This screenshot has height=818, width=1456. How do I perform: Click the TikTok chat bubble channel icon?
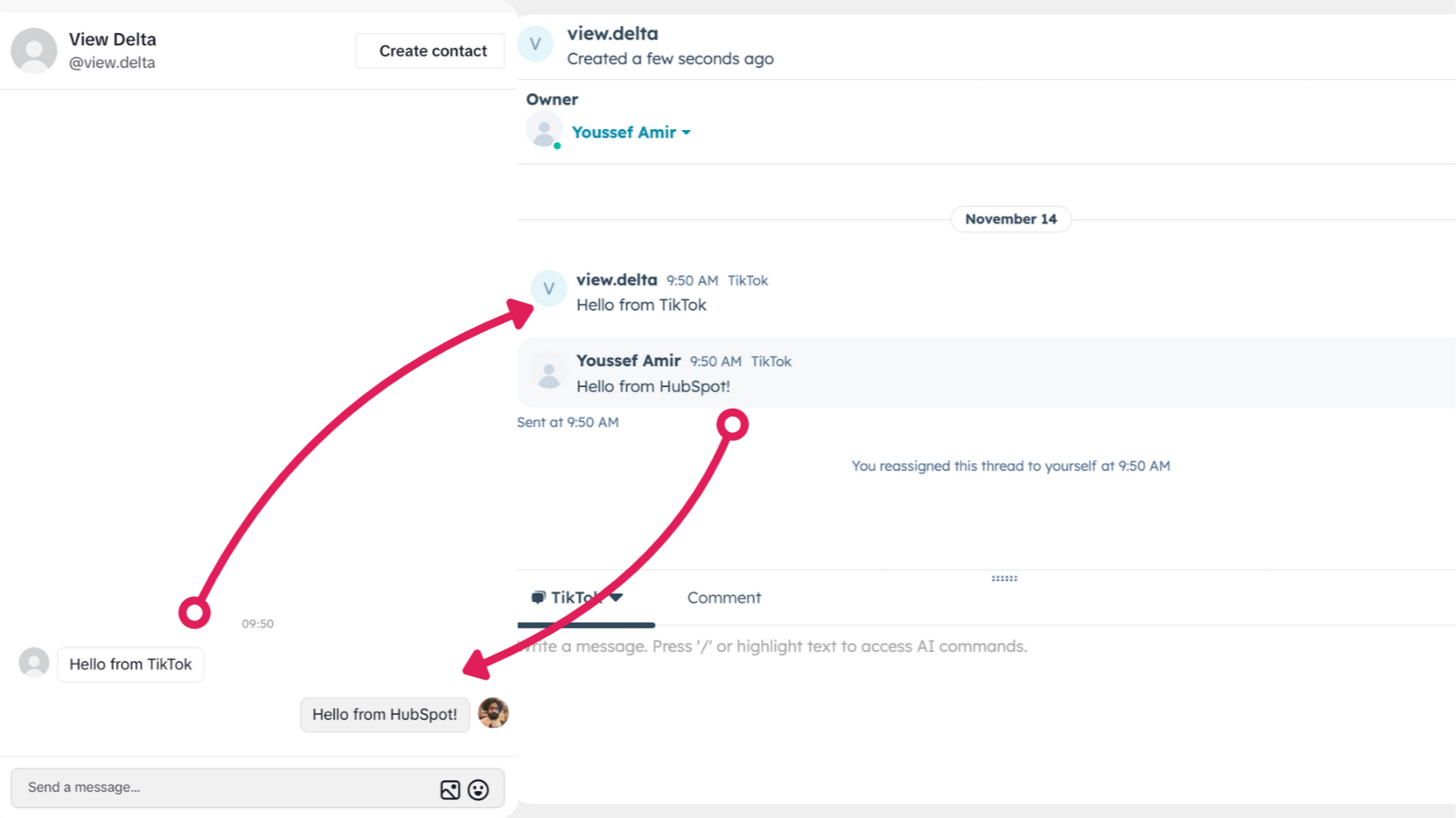click(540, 596)
